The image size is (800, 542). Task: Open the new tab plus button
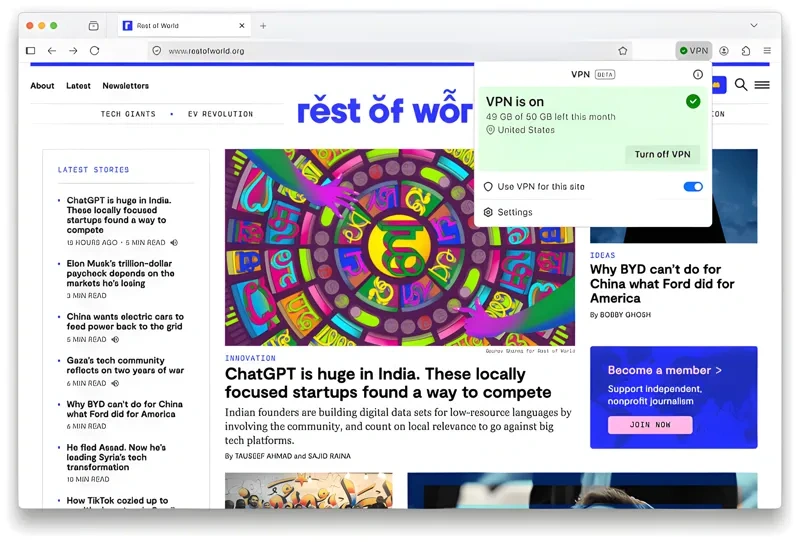pos(263,25)
